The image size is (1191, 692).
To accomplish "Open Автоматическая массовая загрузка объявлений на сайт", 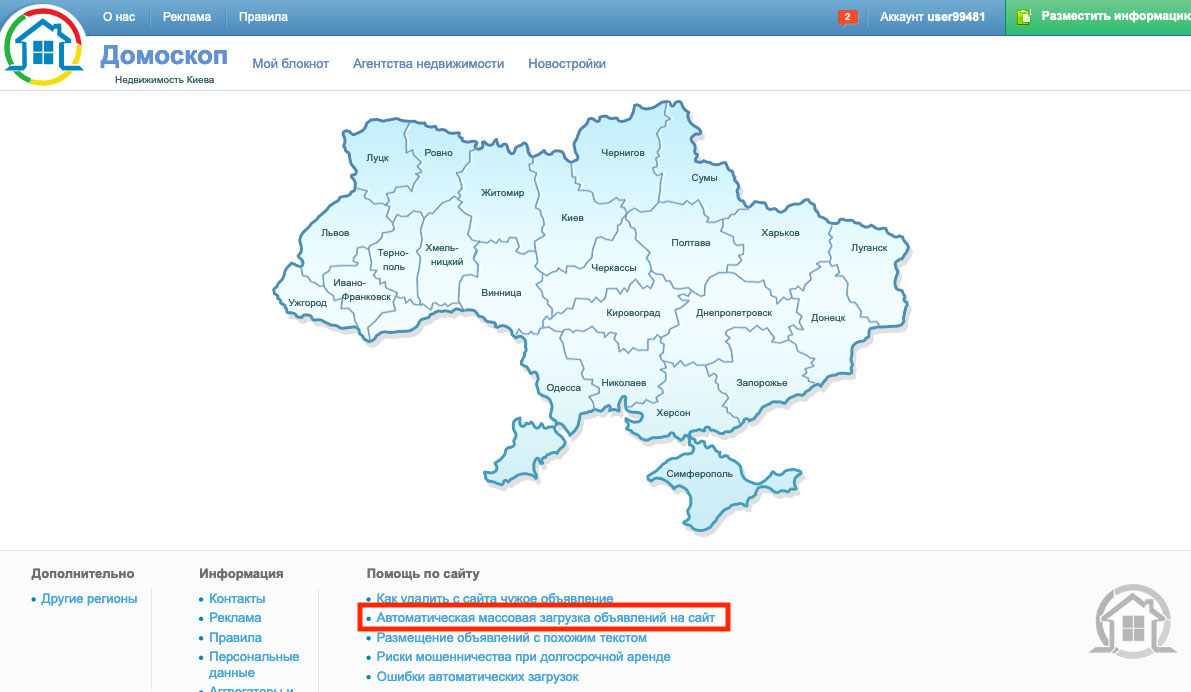I will [x=545, y=618].
